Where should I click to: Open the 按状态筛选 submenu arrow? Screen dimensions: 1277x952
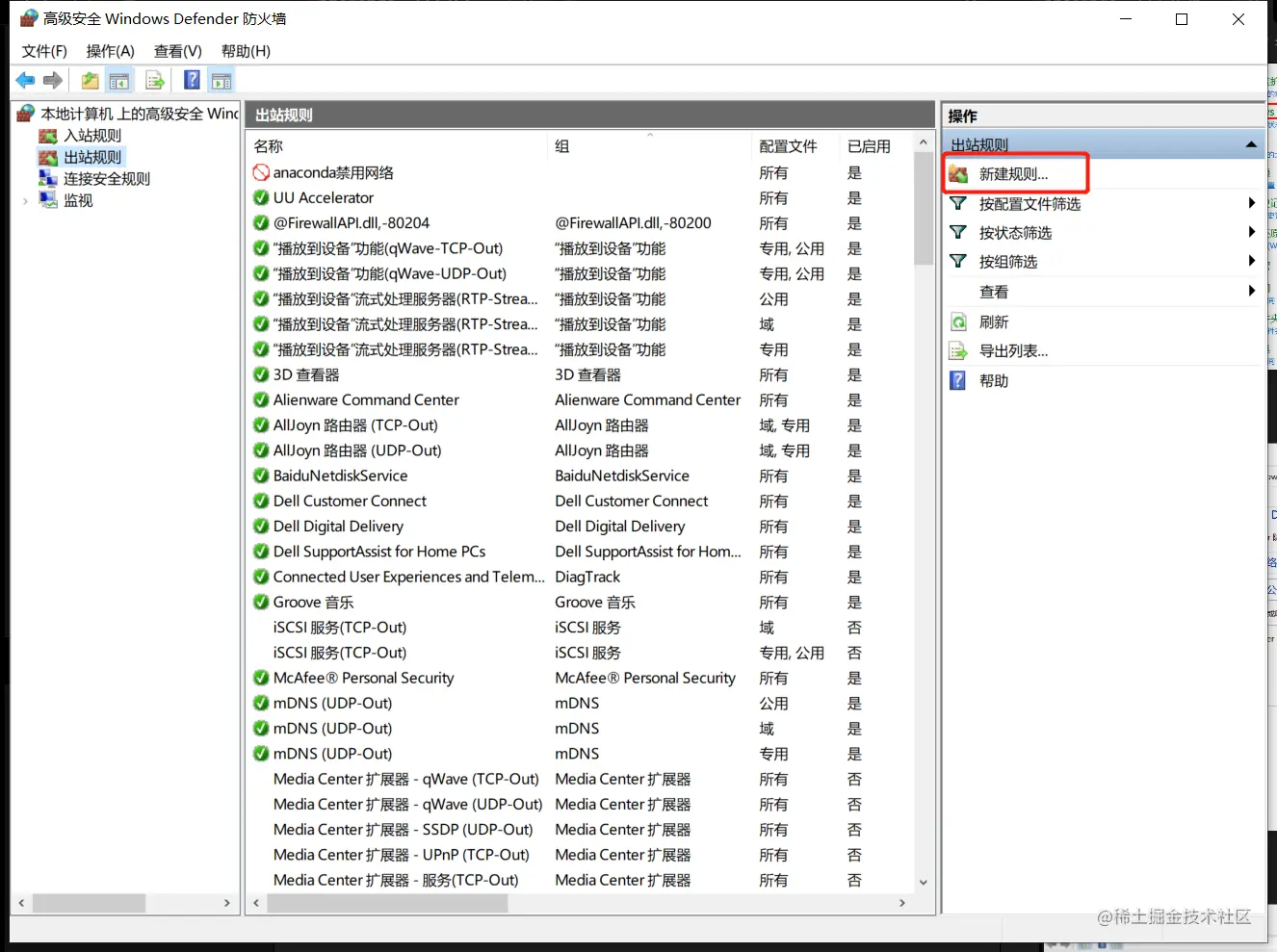(x=1251, y=232)
